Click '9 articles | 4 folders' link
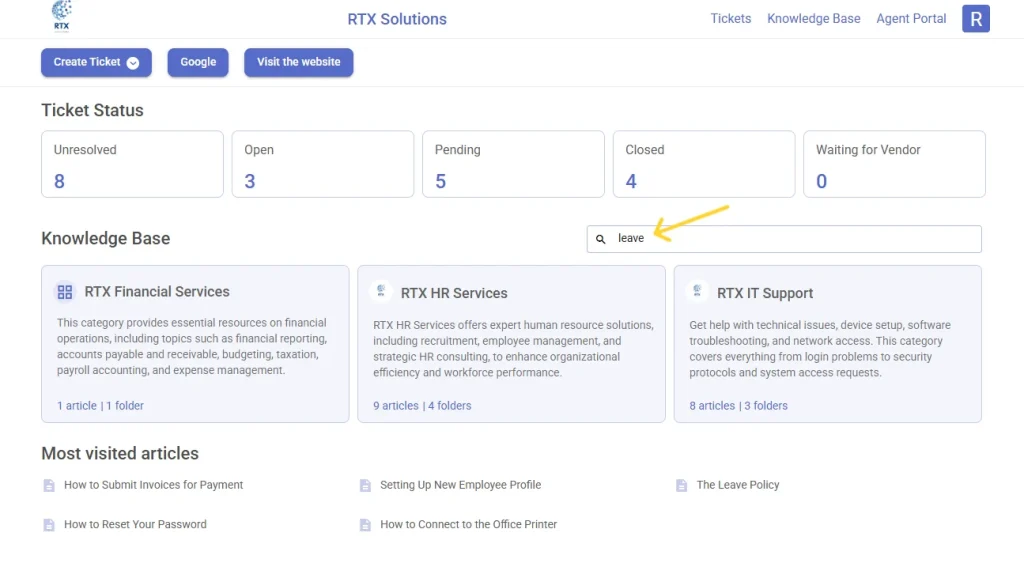Image resolution: width=1024 pixels, height=563 pixels. [x=422, y=406]
